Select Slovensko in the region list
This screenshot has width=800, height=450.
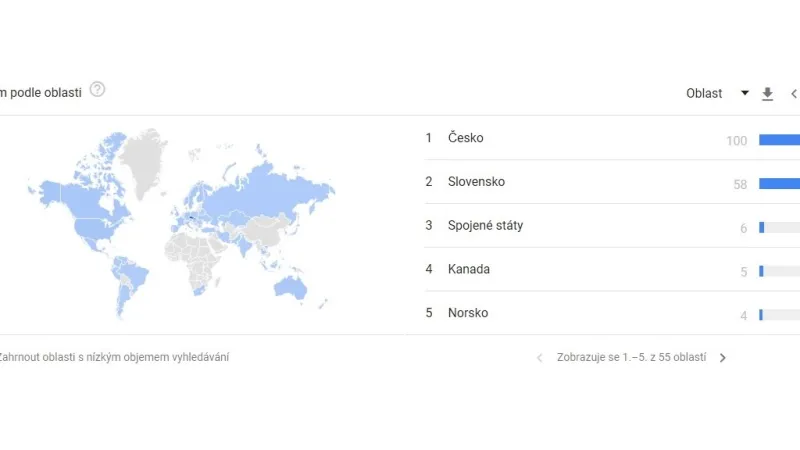(x=476, y=182)
